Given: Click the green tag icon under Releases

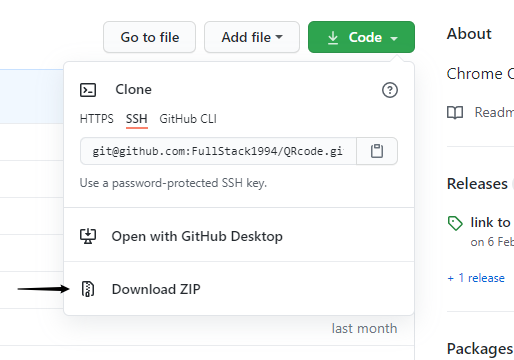Looking at the screenshot, I should 455,223.
